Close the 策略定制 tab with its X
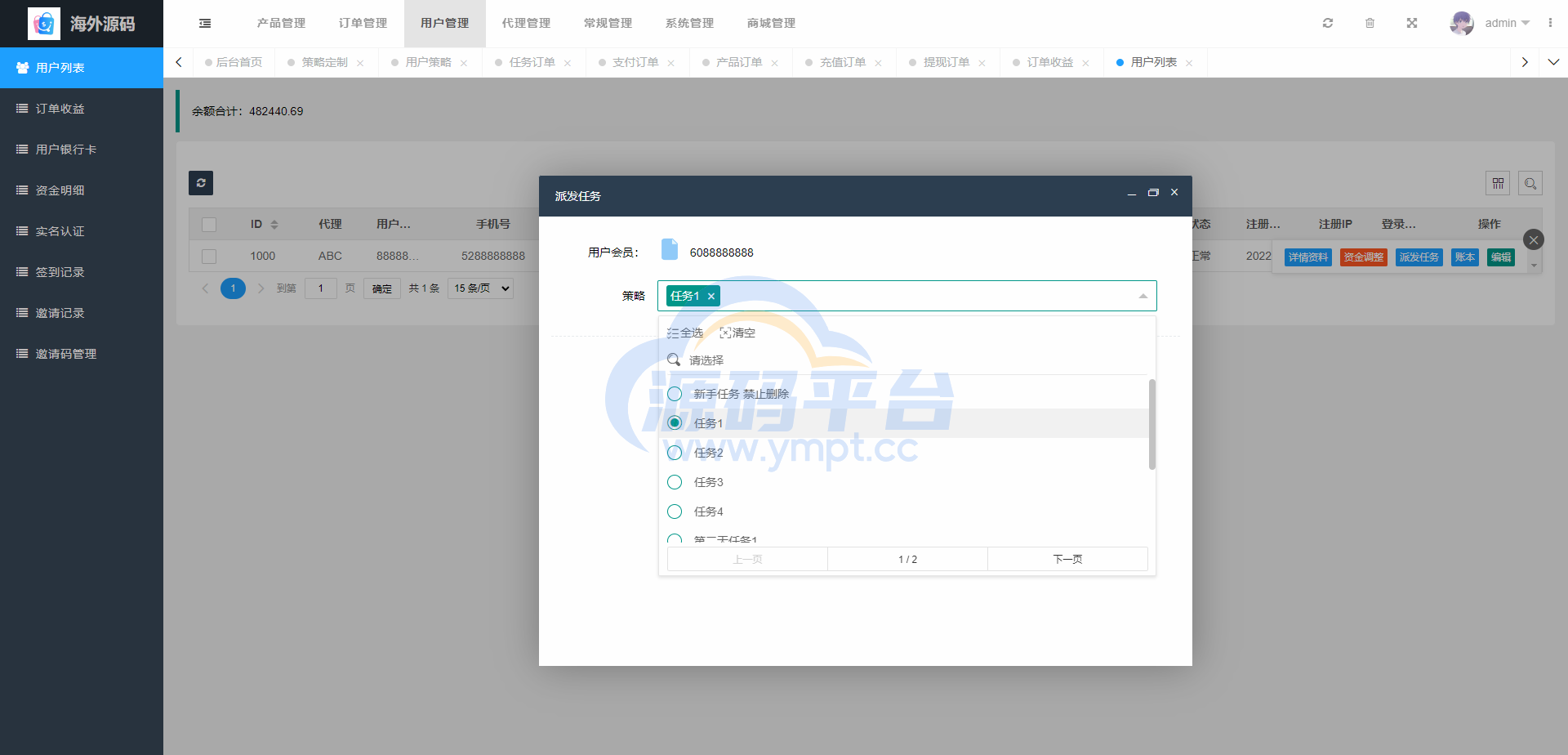 (360, 63)
